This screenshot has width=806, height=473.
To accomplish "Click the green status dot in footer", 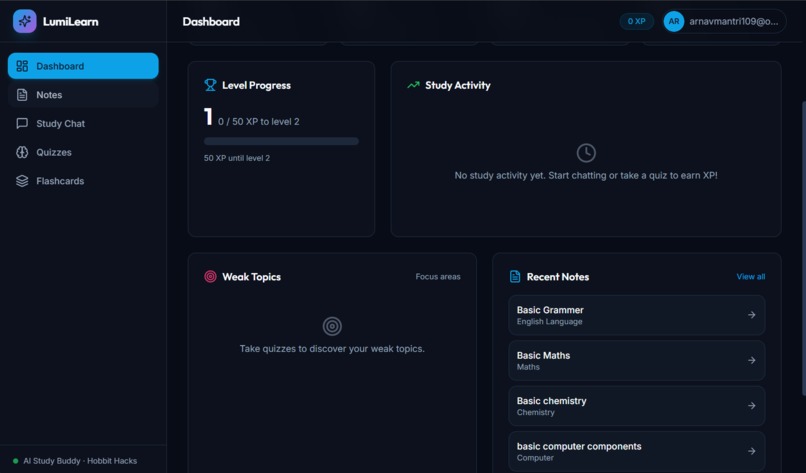I will pos(15,461).
